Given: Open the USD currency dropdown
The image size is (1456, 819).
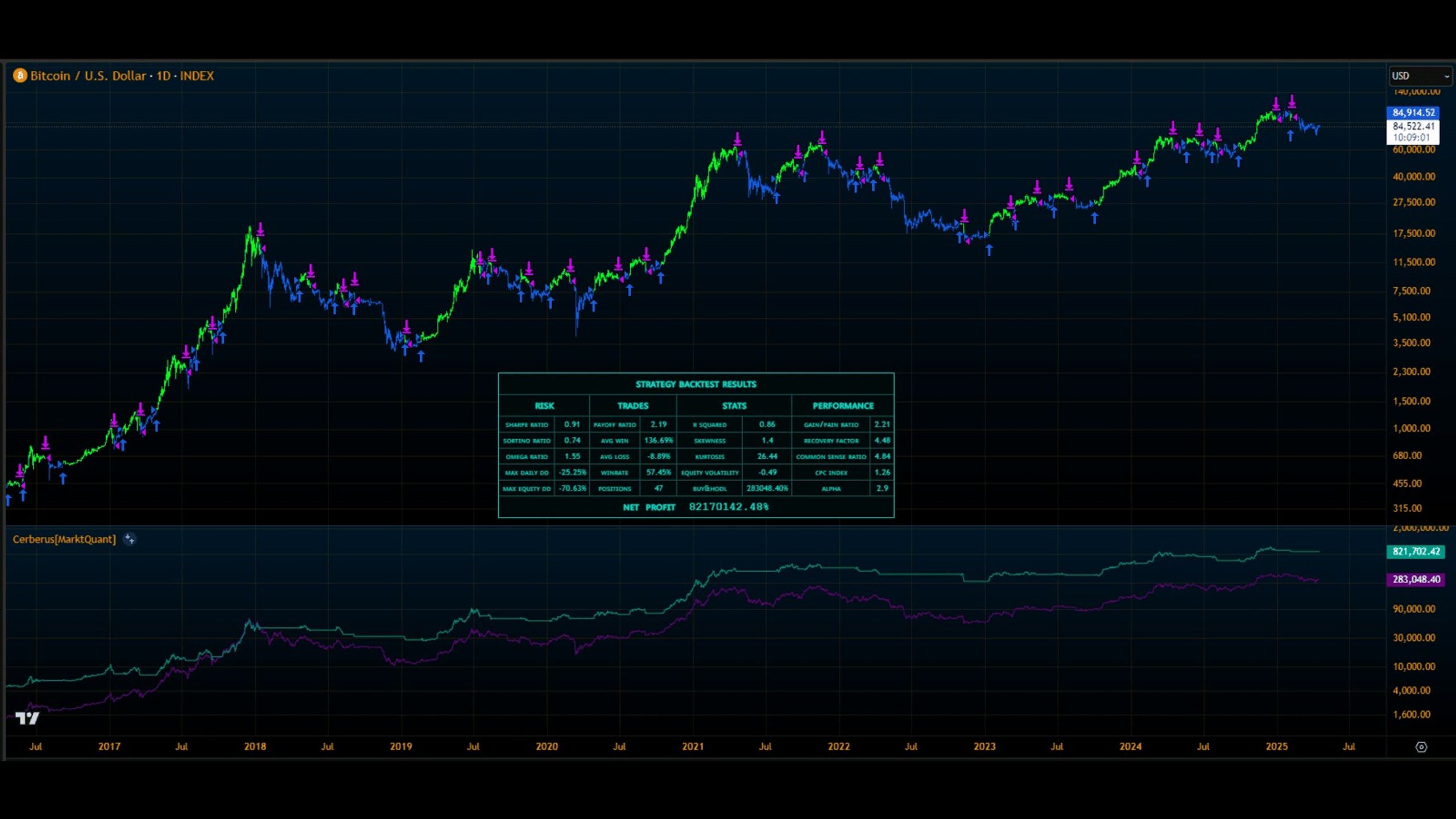Looking at the screenshot, I should (x=1420, y=76).
